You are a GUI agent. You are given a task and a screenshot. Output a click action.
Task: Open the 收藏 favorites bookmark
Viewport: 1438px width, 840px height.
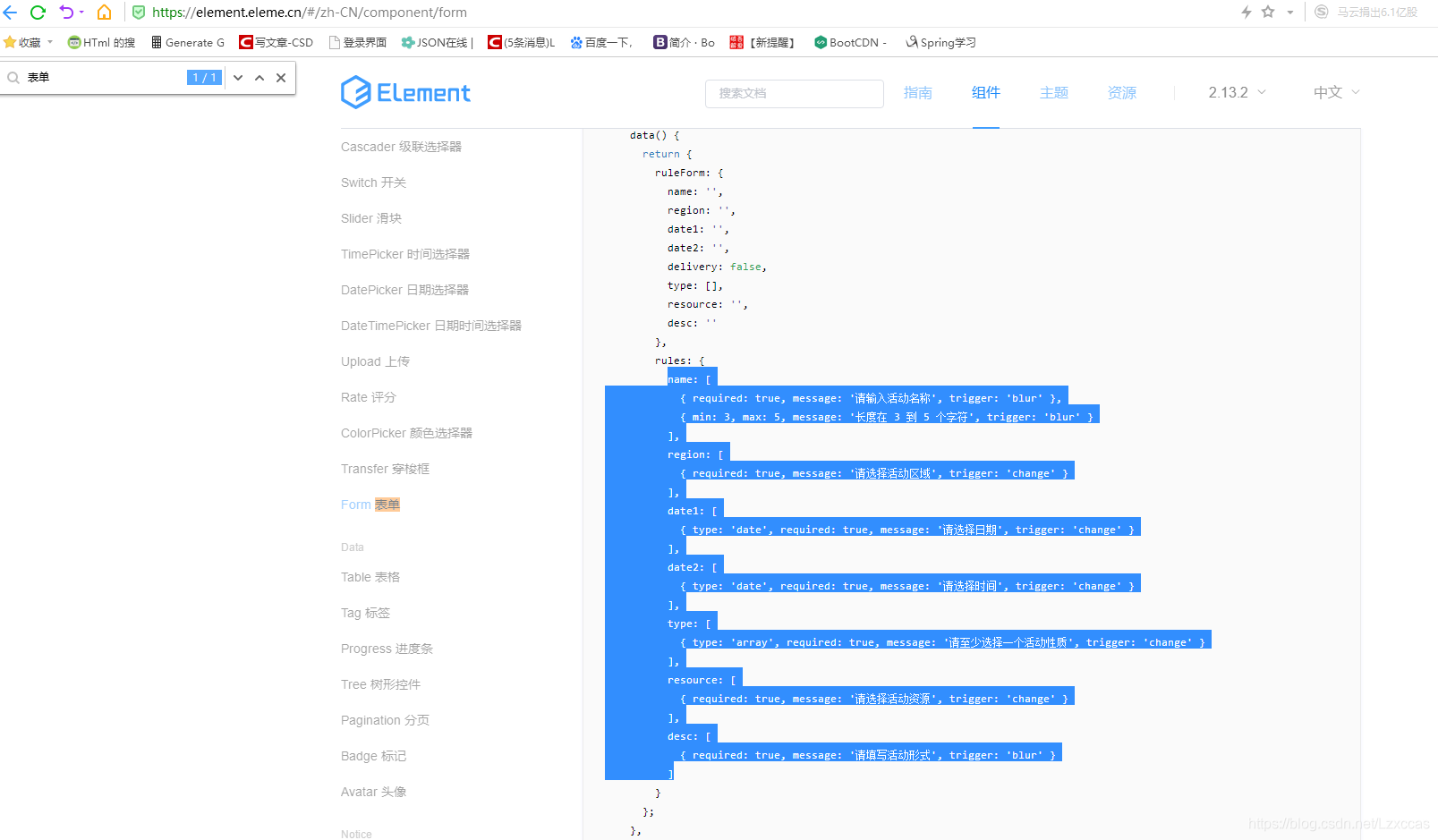29,42
